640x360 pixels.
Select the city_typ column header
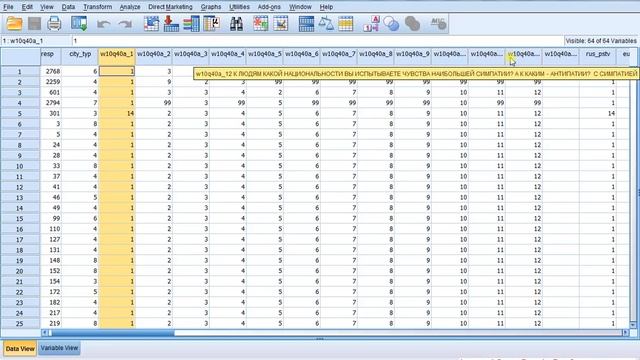click(x=80, y=57)
